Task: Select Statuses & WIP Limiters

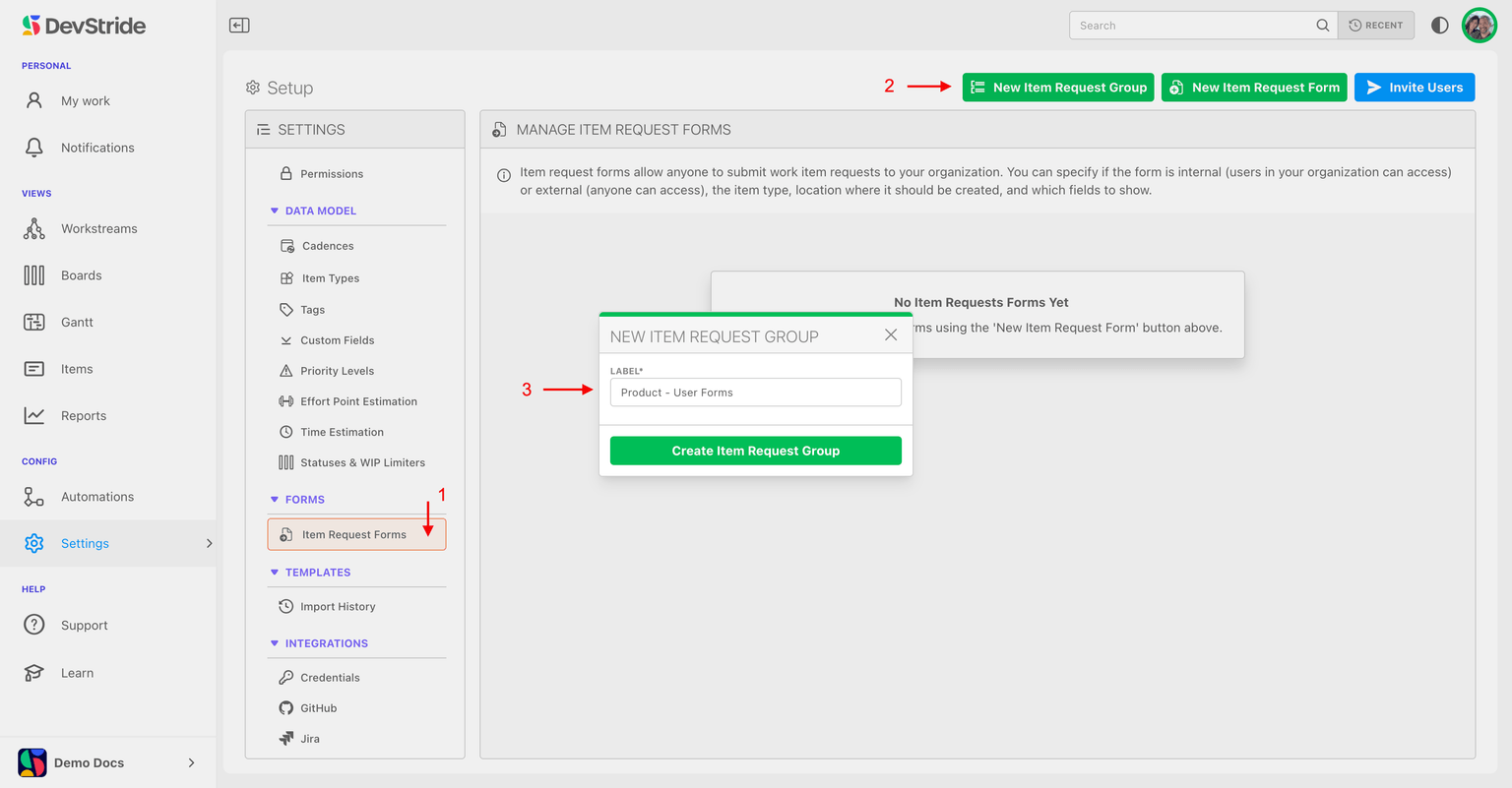Action: pyautogui.click(x=362, y=462)
